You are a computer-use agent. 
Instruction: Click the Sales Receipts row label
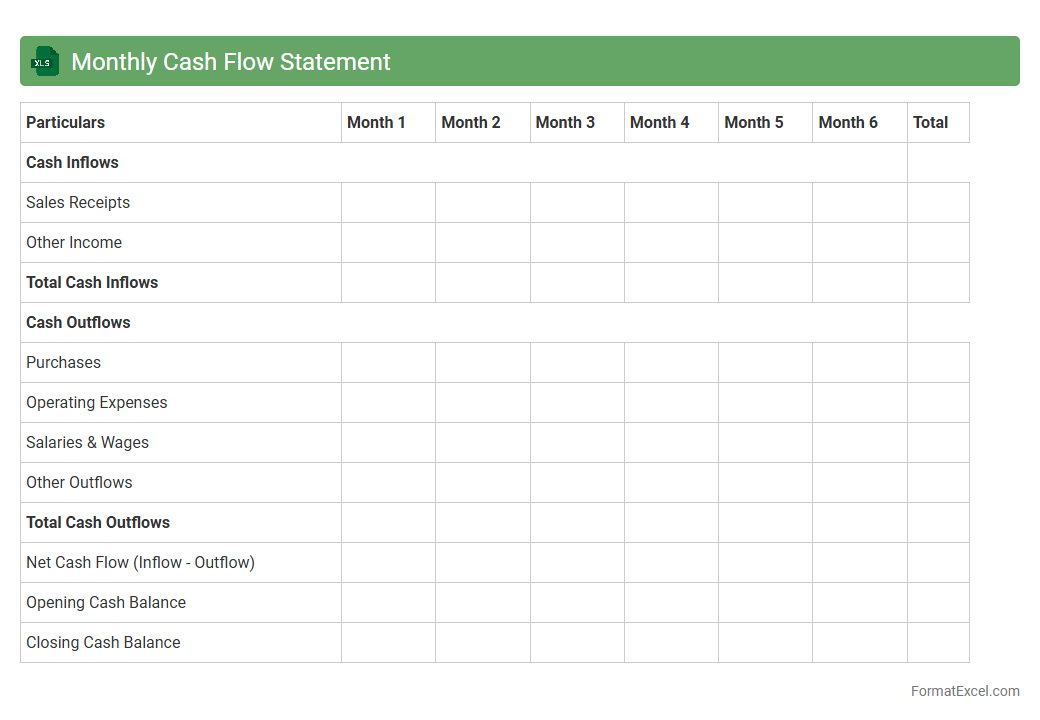[78, 202]
